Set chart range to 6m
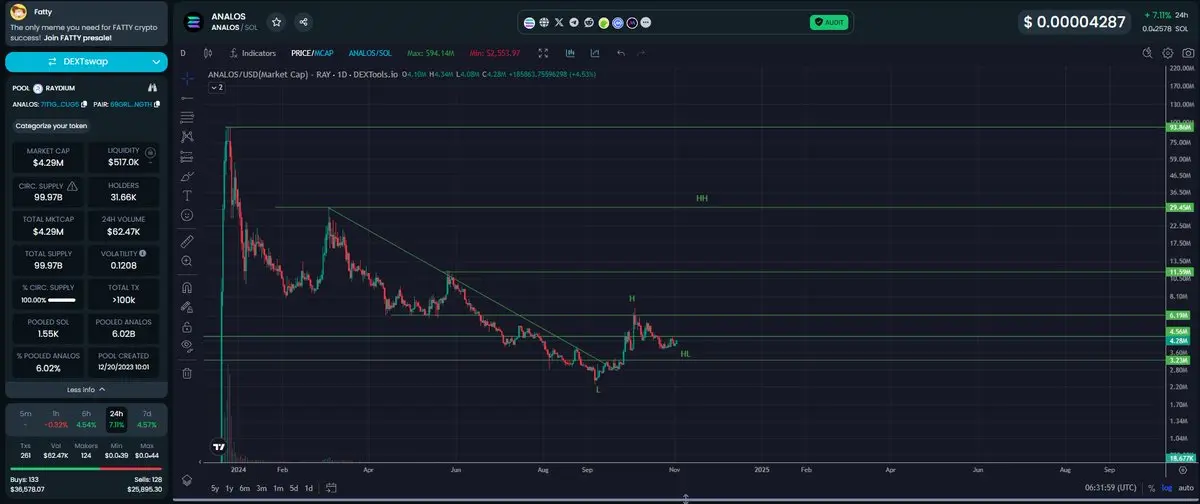This screenshot has width=1200, height=504. tap(245, 488)
